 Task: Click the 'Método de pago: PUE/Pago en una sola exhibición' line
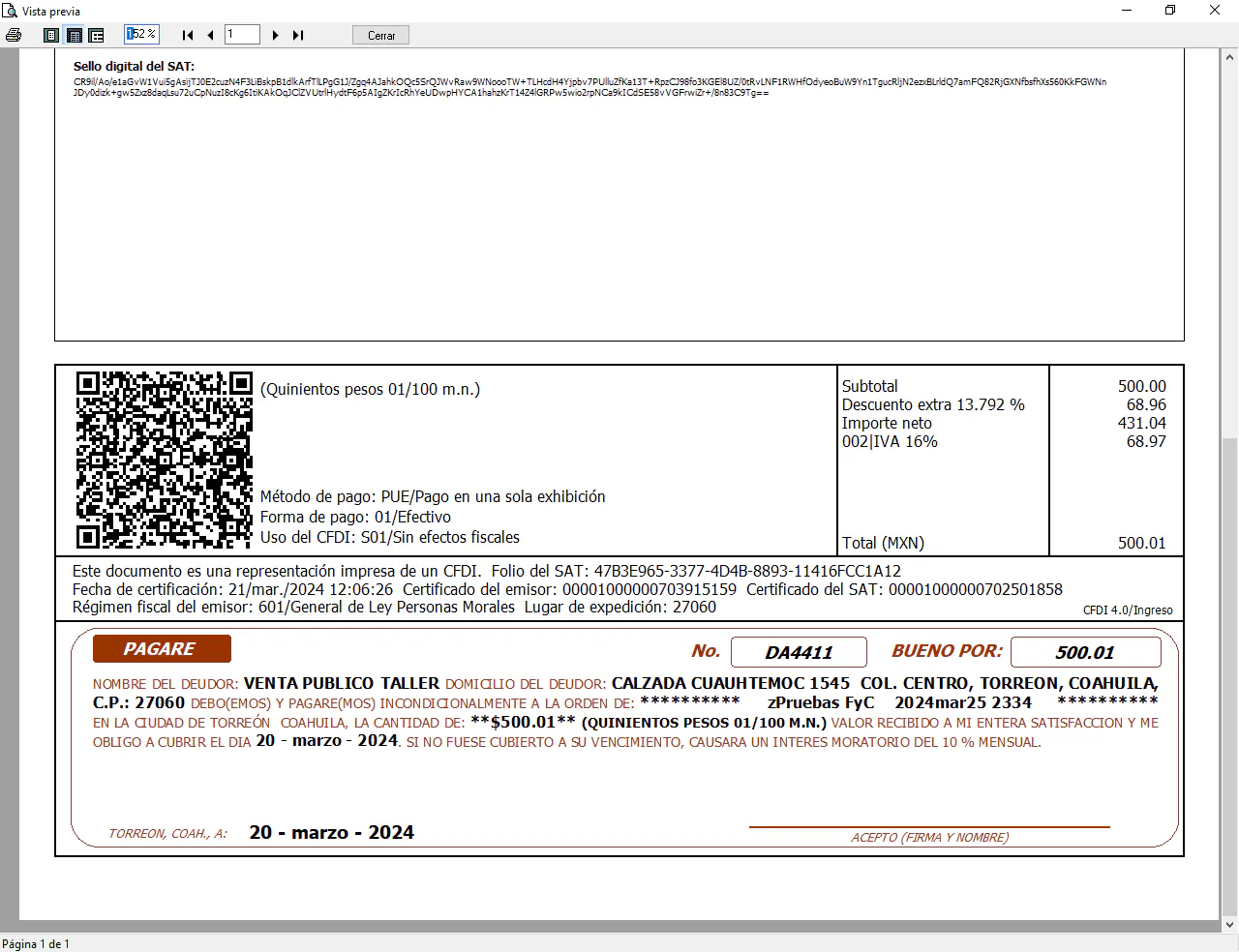[x=433, y=496]
